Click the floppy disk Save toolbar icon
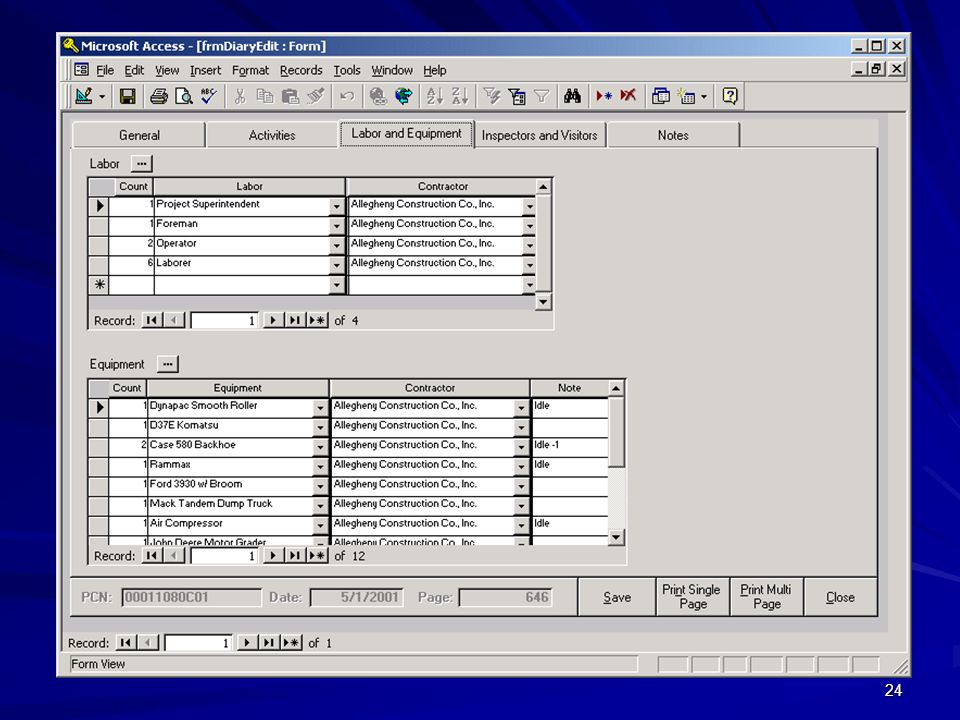Image resolution: width=960 pixels, height=720 pixels. click(127, 96)
